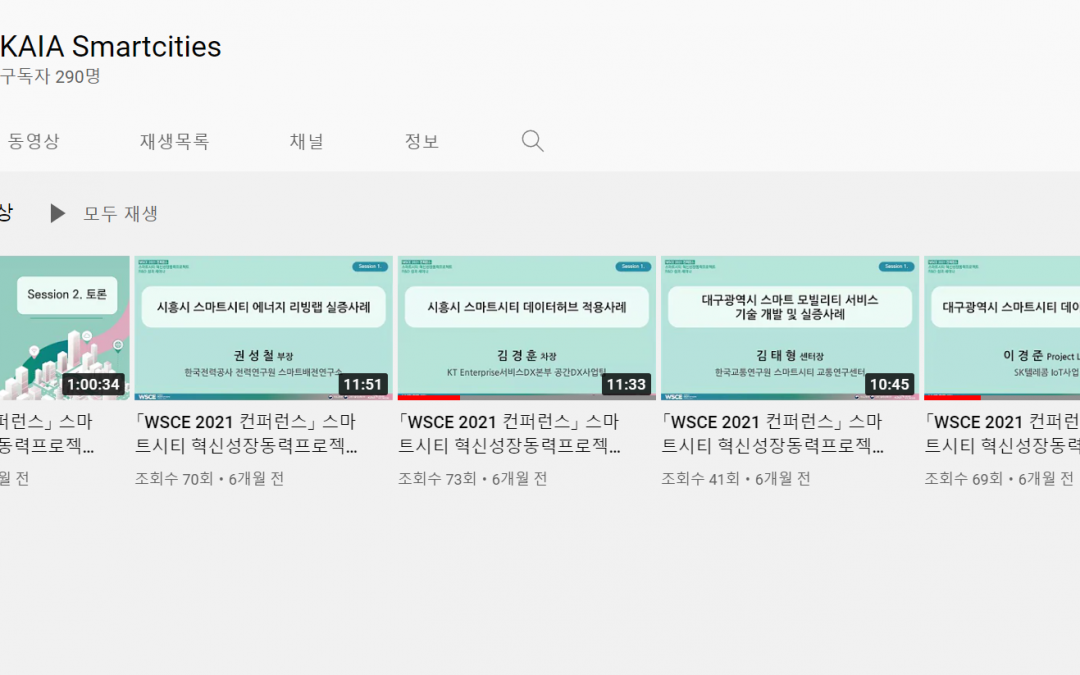Click the title of the 70-view video
Screen dimensions: 1080x675
tap(246, 434)
